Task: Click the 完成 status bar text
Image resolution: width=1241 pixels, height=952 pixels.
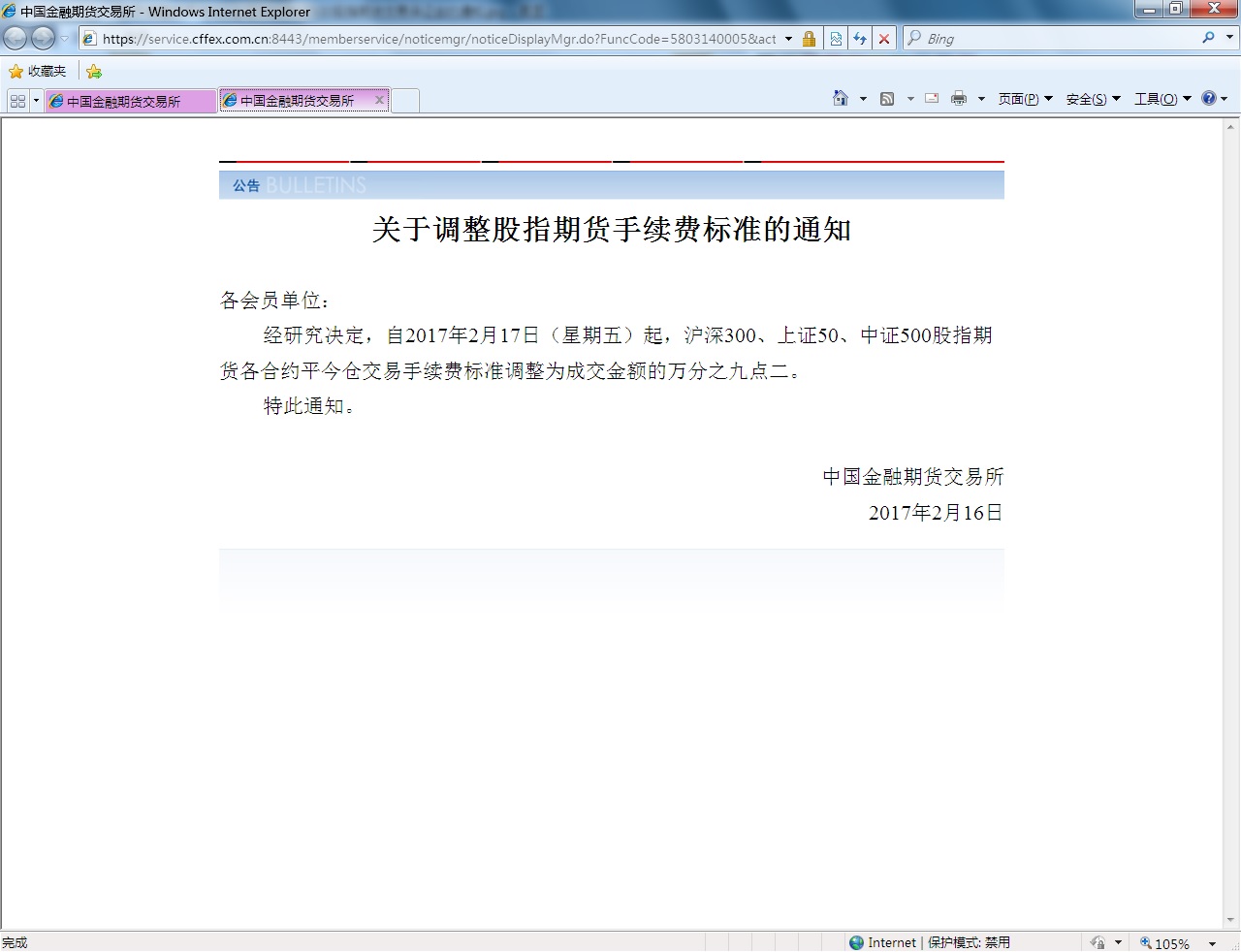Action: (15, 942)
